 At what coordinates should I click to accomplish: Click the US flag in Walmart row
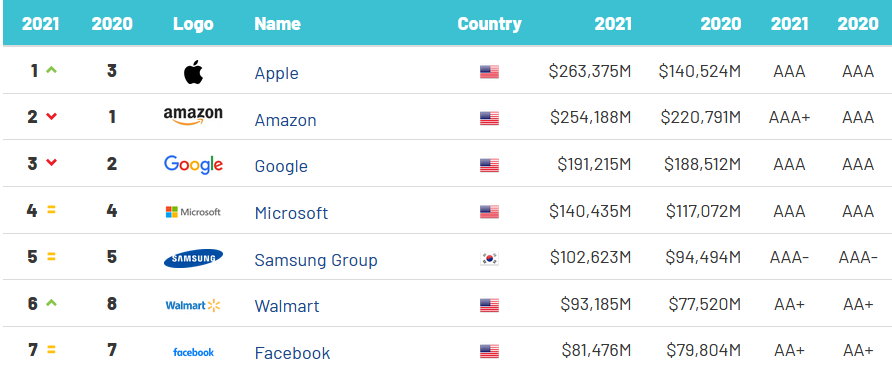click(x=489, y=305)
